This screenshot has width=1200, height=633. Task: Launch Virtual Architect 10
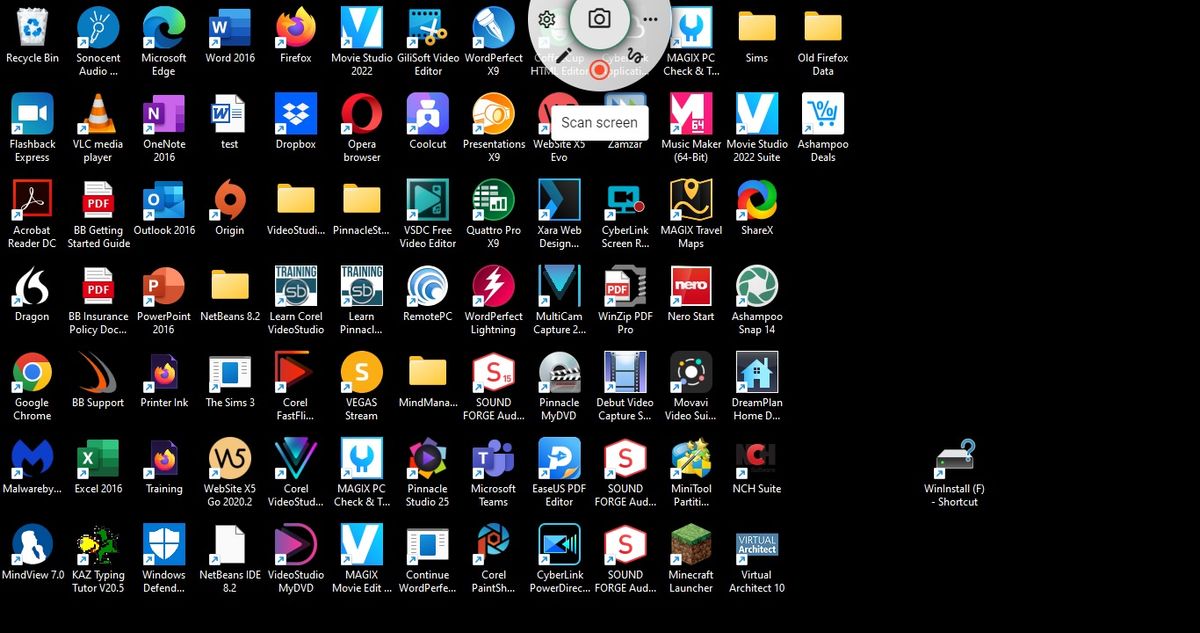(757, 545)
